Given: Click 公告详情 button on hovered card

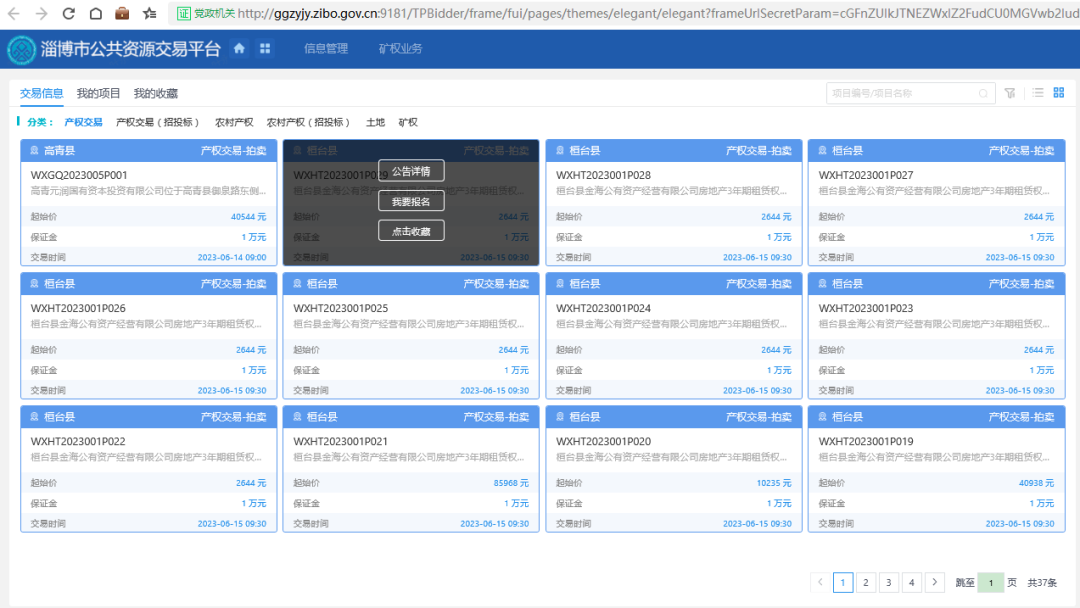Looking at the screenshot, I should [x=411, y=171].
